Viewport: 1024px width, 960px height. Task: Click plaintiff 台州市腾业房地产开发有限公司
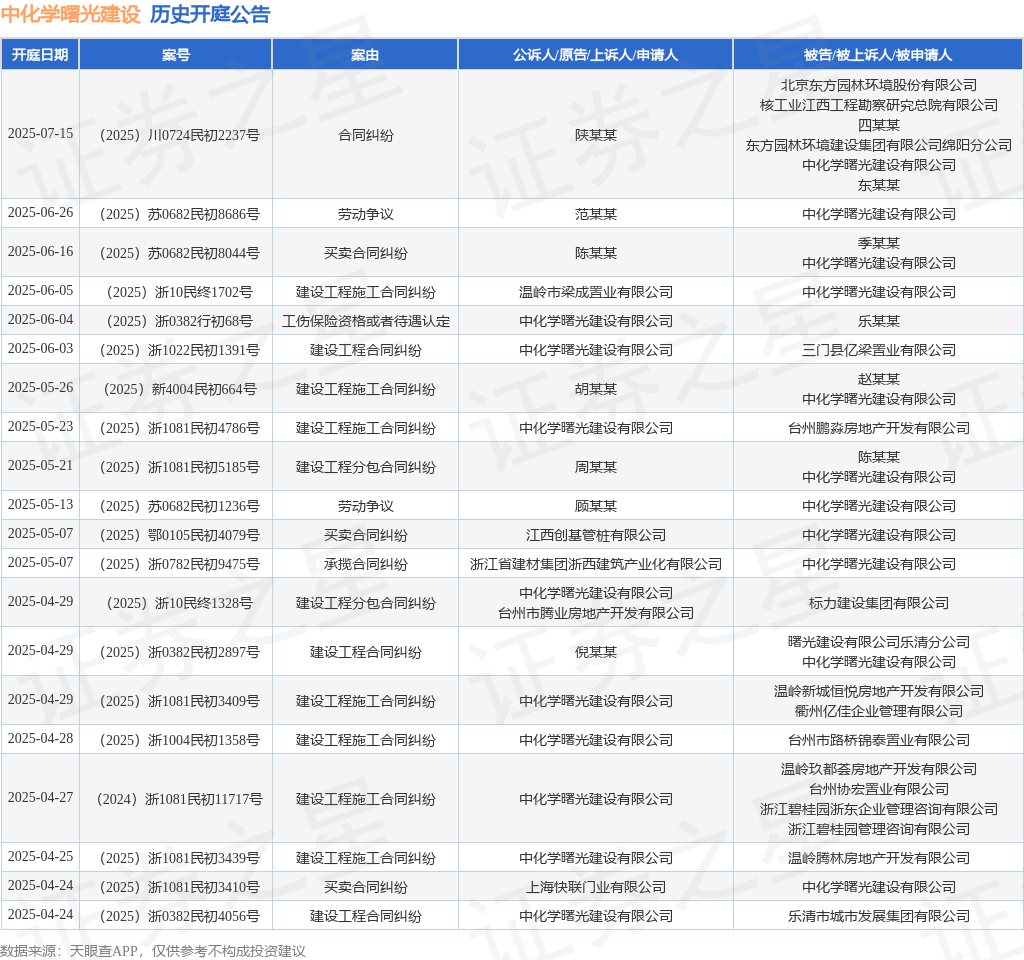click(x=596, y=613)
